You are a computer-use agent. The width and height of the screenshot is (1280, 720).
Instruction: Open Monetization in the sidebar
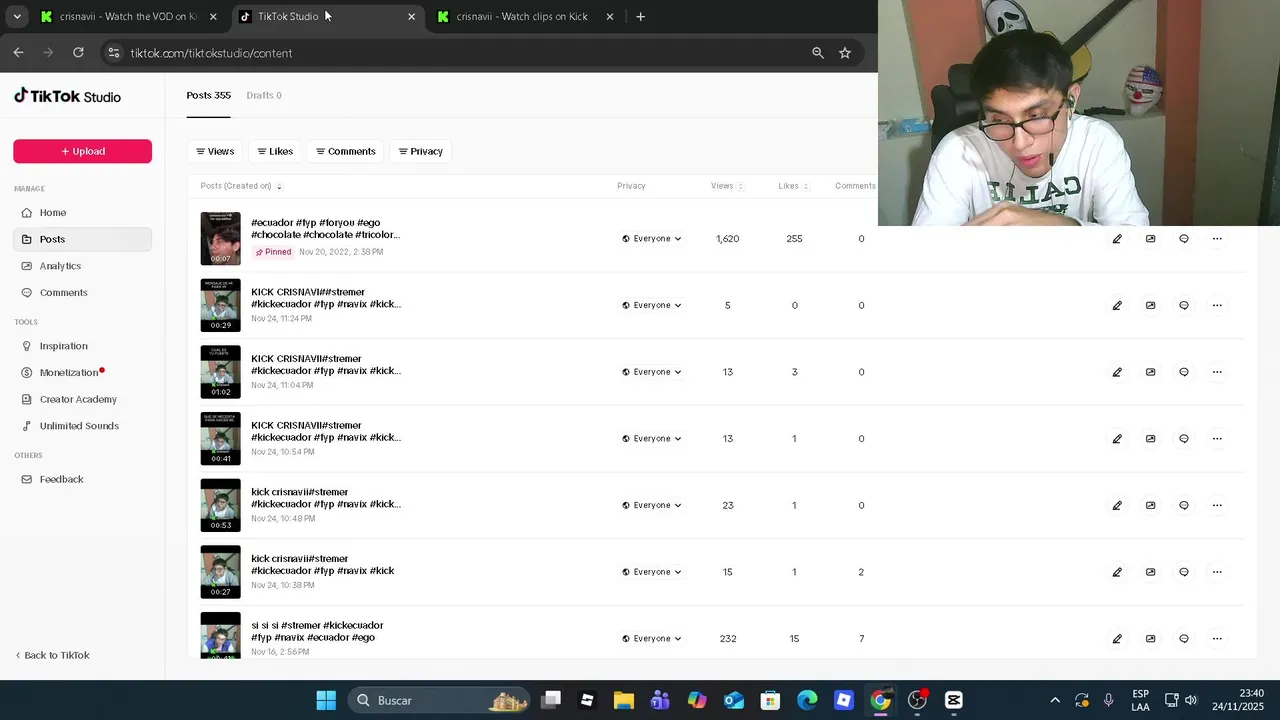click(x=82, y=373)
